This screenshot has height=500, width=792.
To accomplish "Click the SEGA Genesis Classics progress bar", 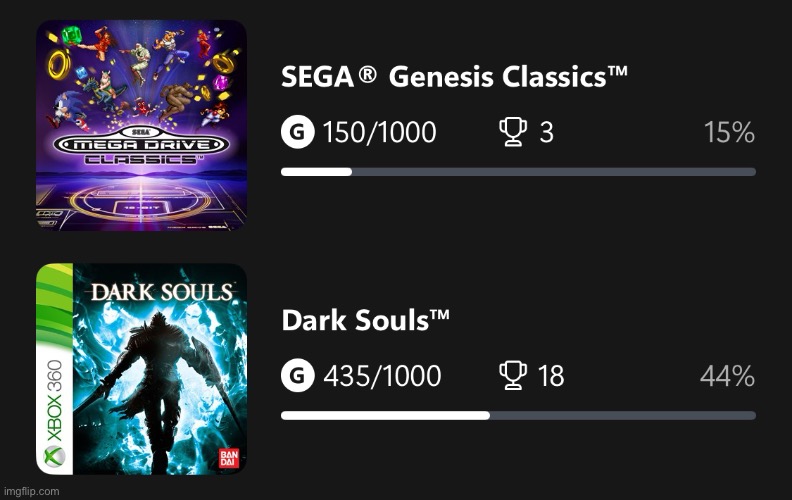I will click(x=518, y=172).
